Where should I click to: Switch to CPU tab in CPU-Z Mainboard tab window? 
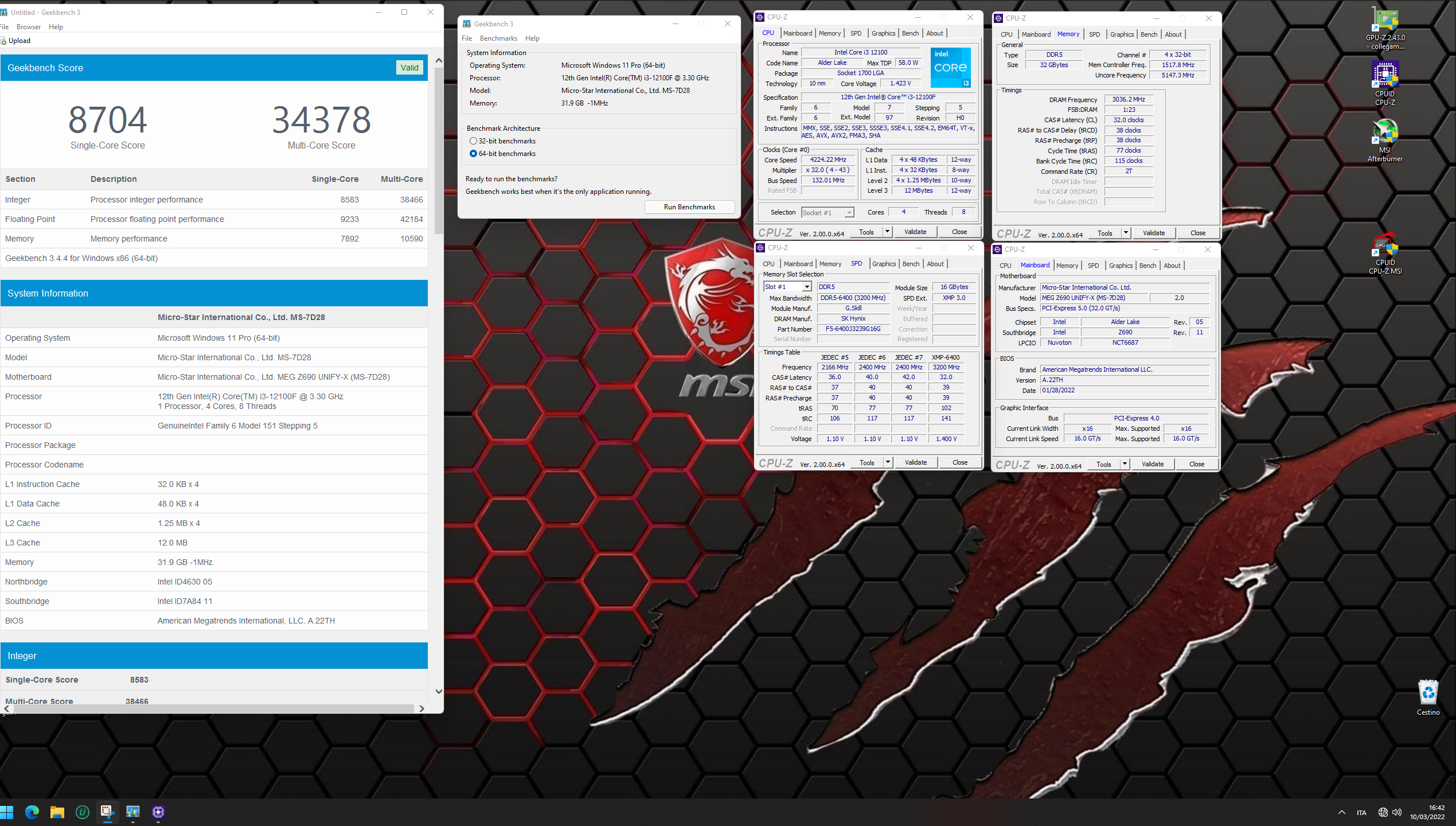[1005, 266]
